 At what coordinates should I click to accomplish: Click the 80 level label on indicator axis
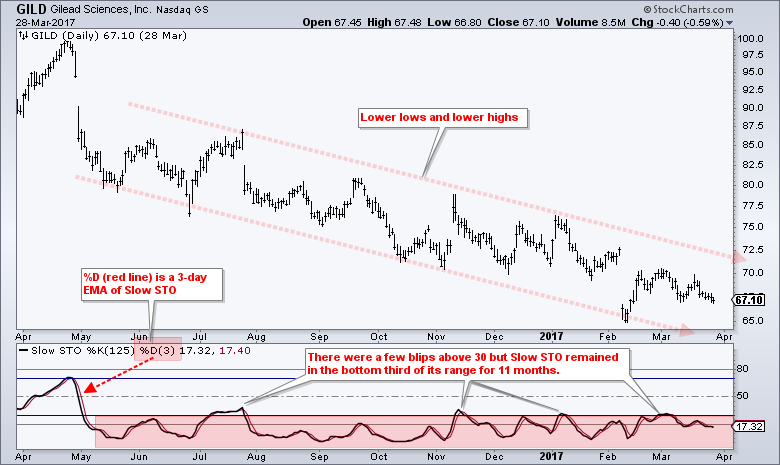pos(743,369)
